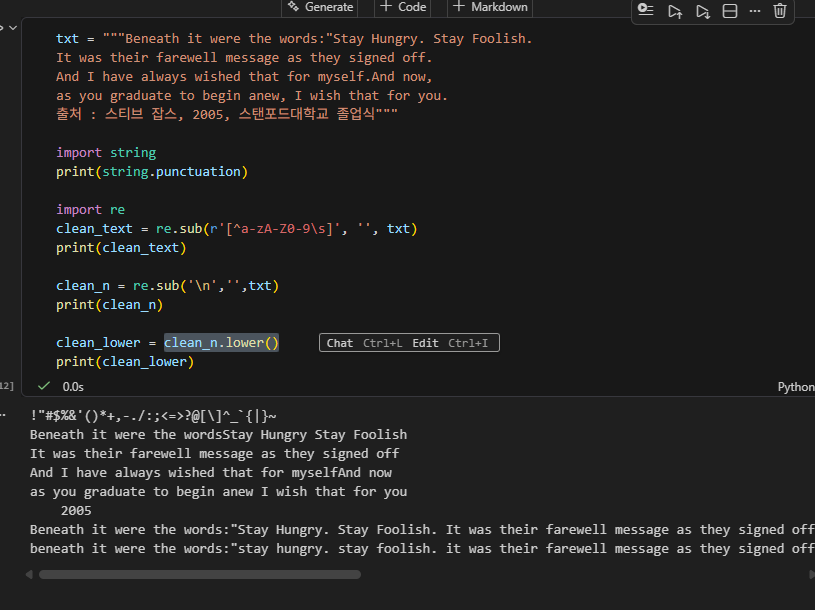Click the cell success checkmark
Screen dimensions: 815x610
tap(44, 386)
